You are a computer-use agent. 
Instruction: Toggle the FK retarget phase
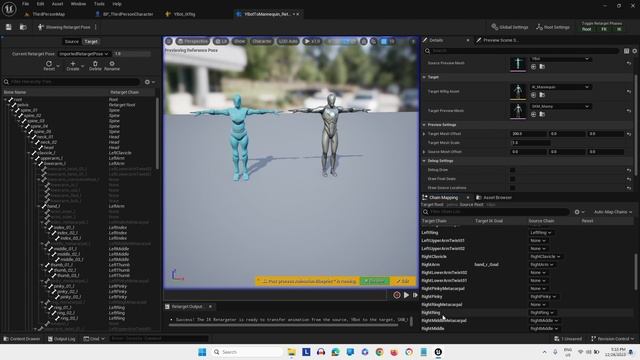point(604,29)
